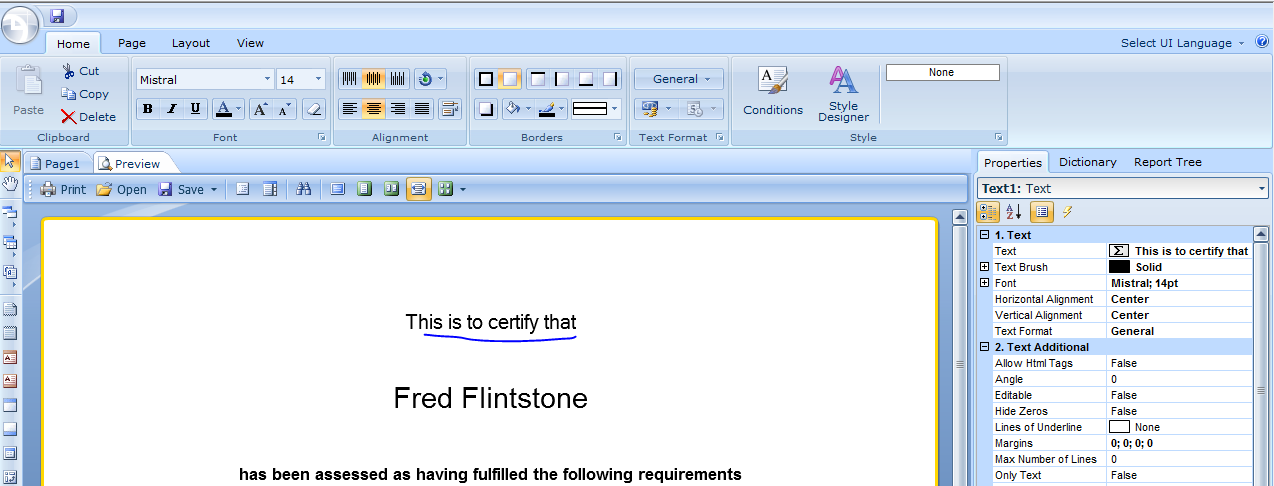Align text right in the ribbon
Image resolution: width=1274 pixels, height=486 pixels.
click(397, 109)
